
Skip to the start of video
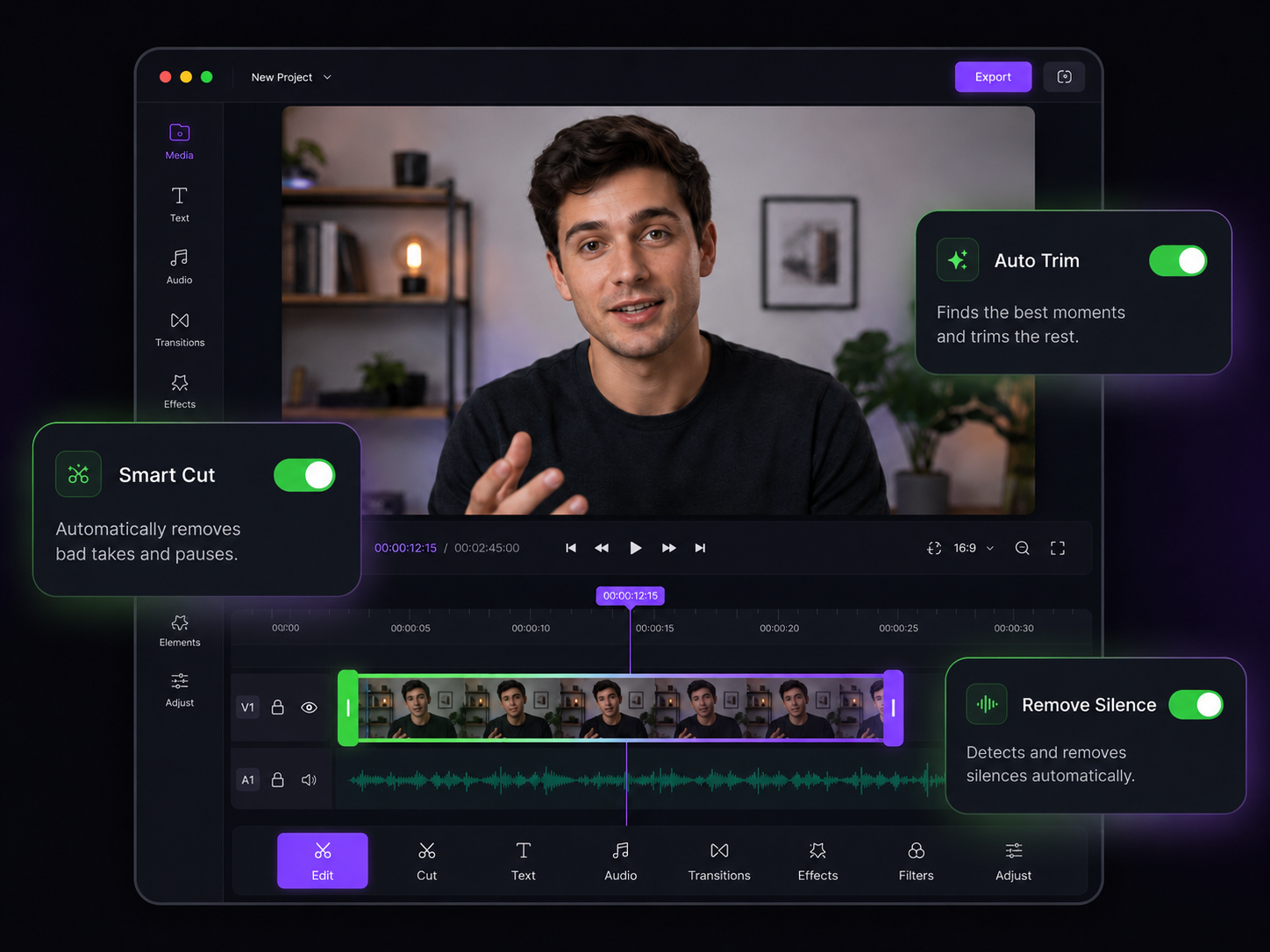click(x=571, y=548)
